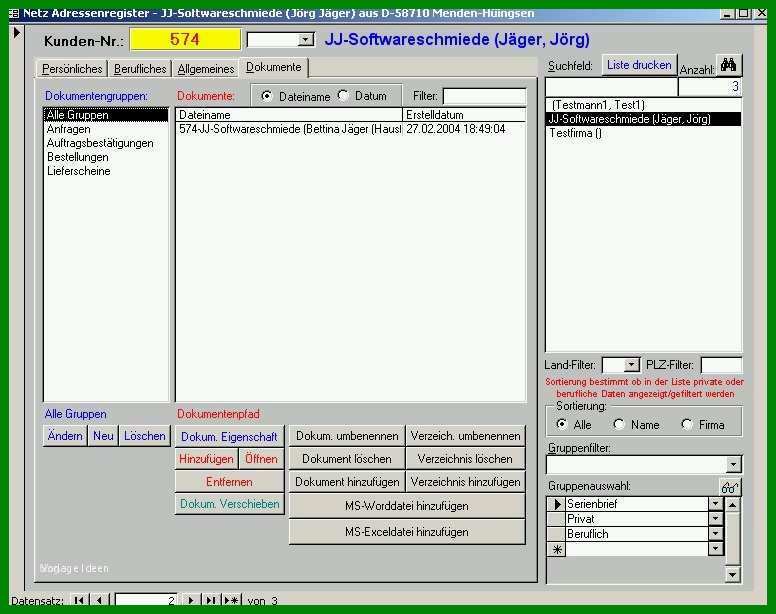776x614 pixels.
Task: Click the Entfernen button
Action: point(229,482)
